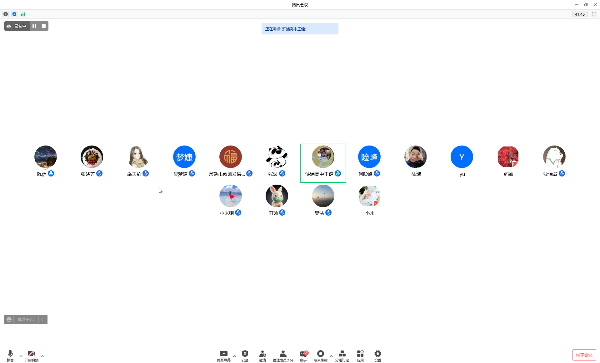600x363 pixels.
Task: Open the manage members panel
Action: click(x=283, y=355)
